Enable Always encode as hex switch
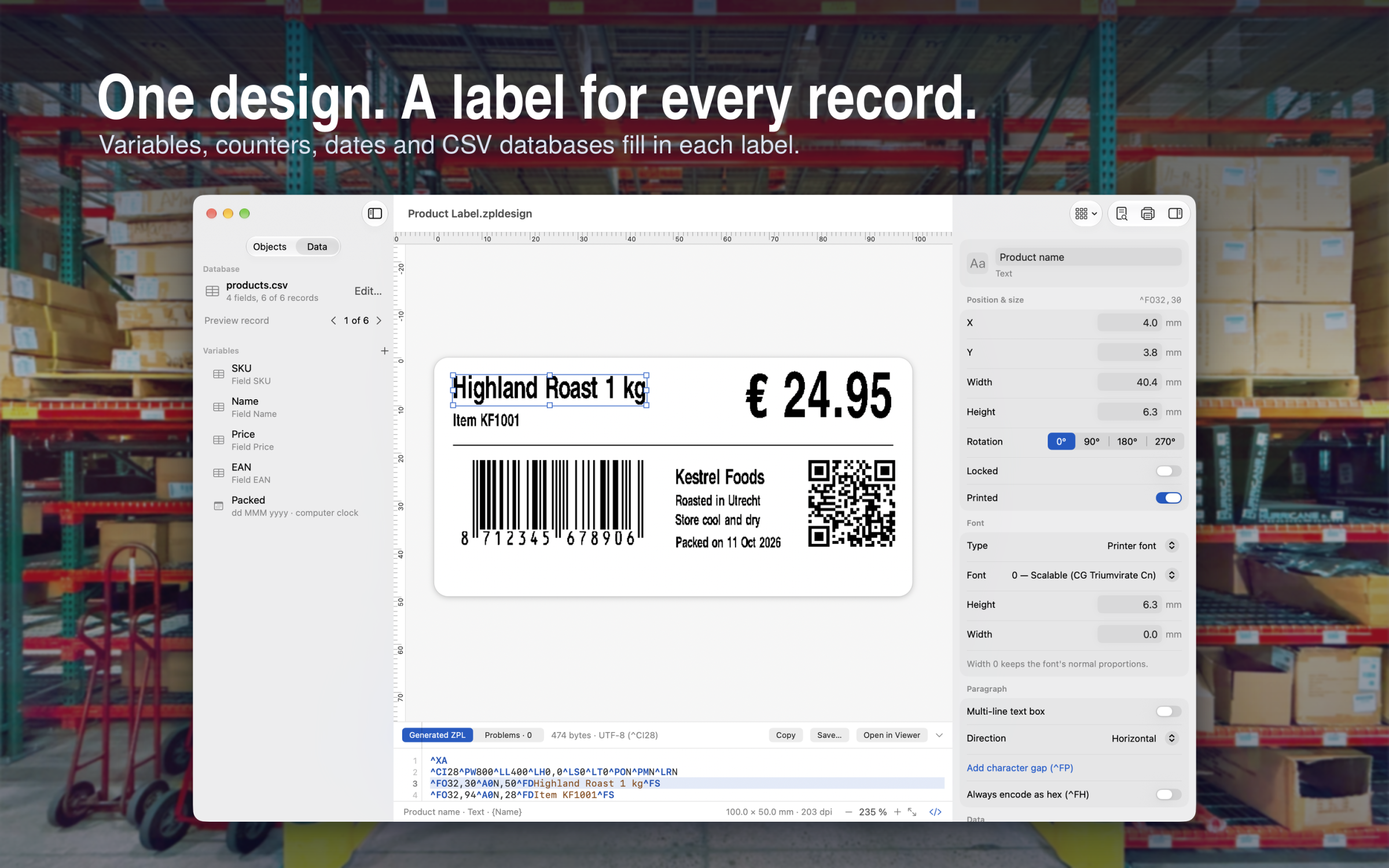Viewport: 1389px width, 868px height. [x=1168, y=795]
